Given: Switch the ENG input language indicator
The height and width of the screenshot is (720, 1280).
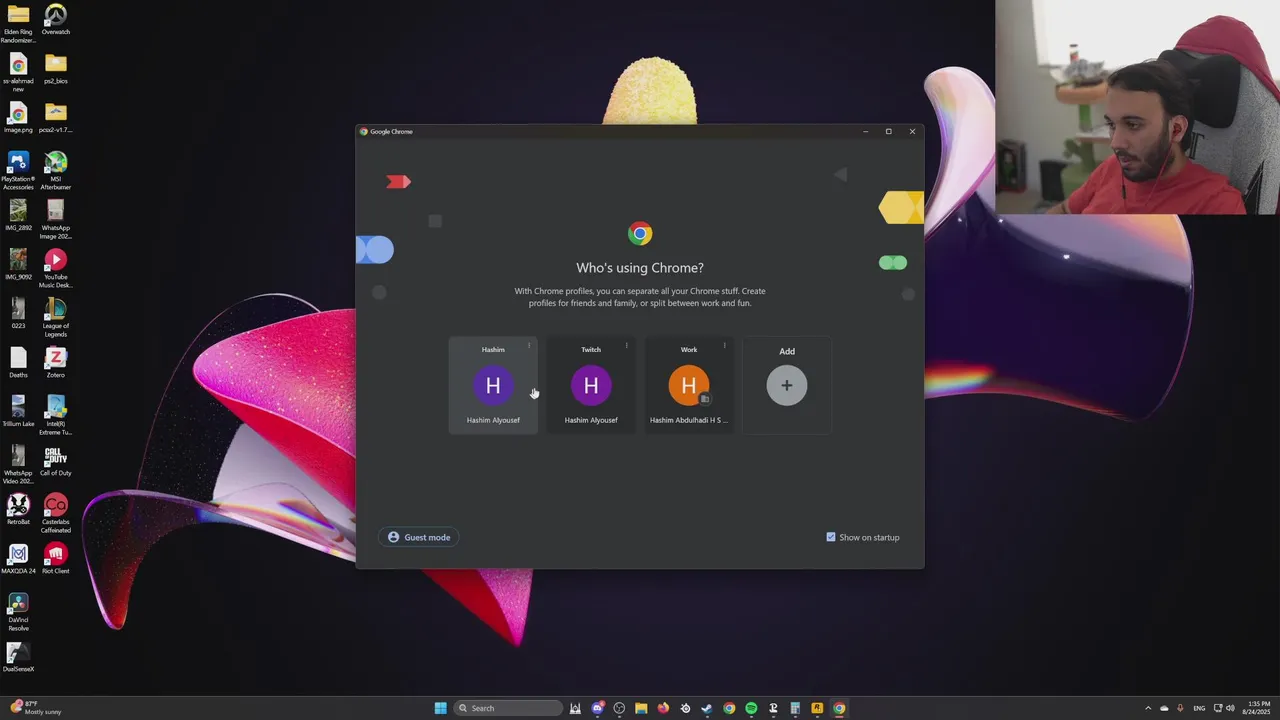Looking at the screenshot, I should click(x=1199, y=708).
